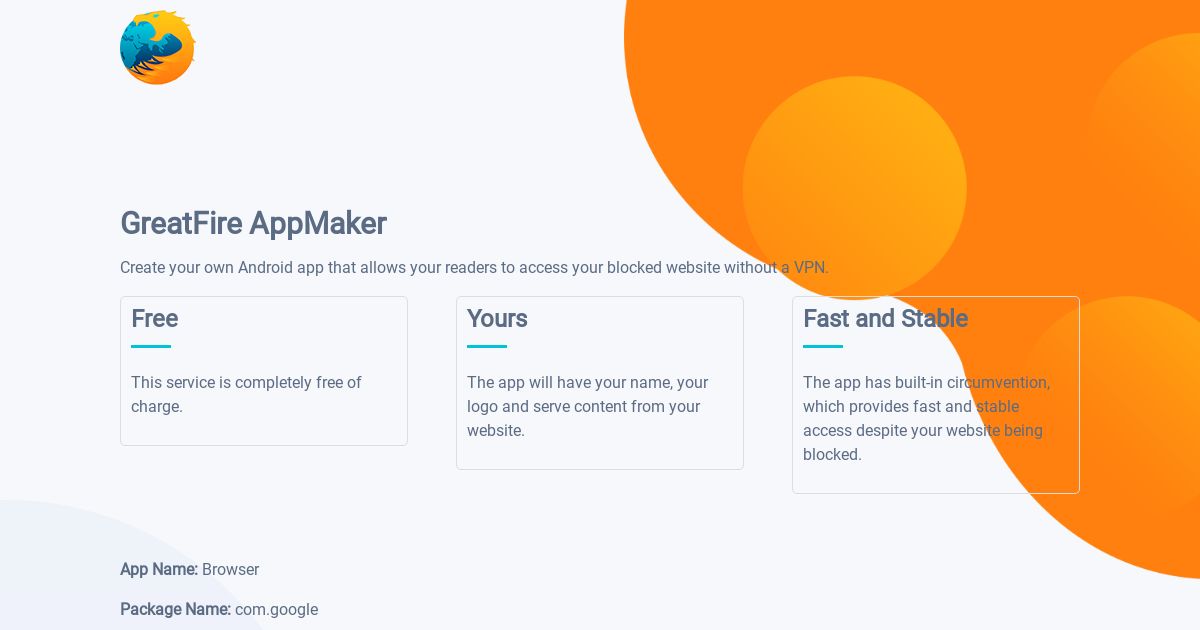Select the com.google package value
The height and width of the screenshot is (630, 1200).
click(276, 609)
